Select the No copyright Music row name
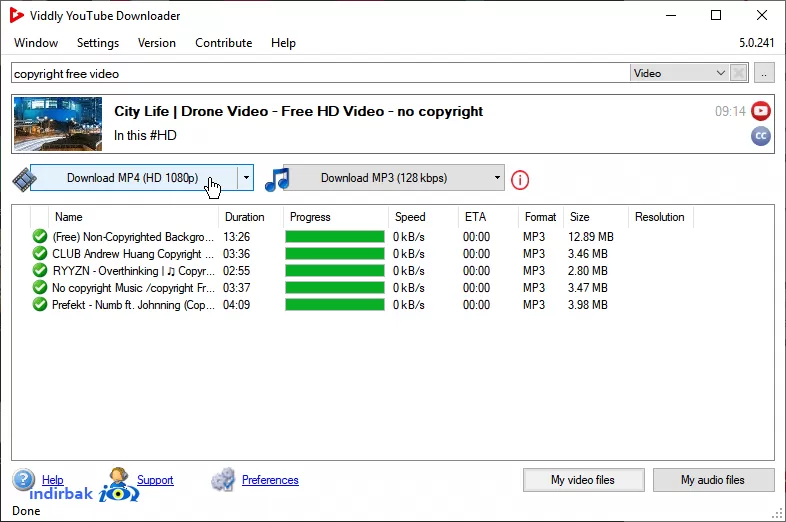This screenshot has height=522, width=786. [133, 288]
